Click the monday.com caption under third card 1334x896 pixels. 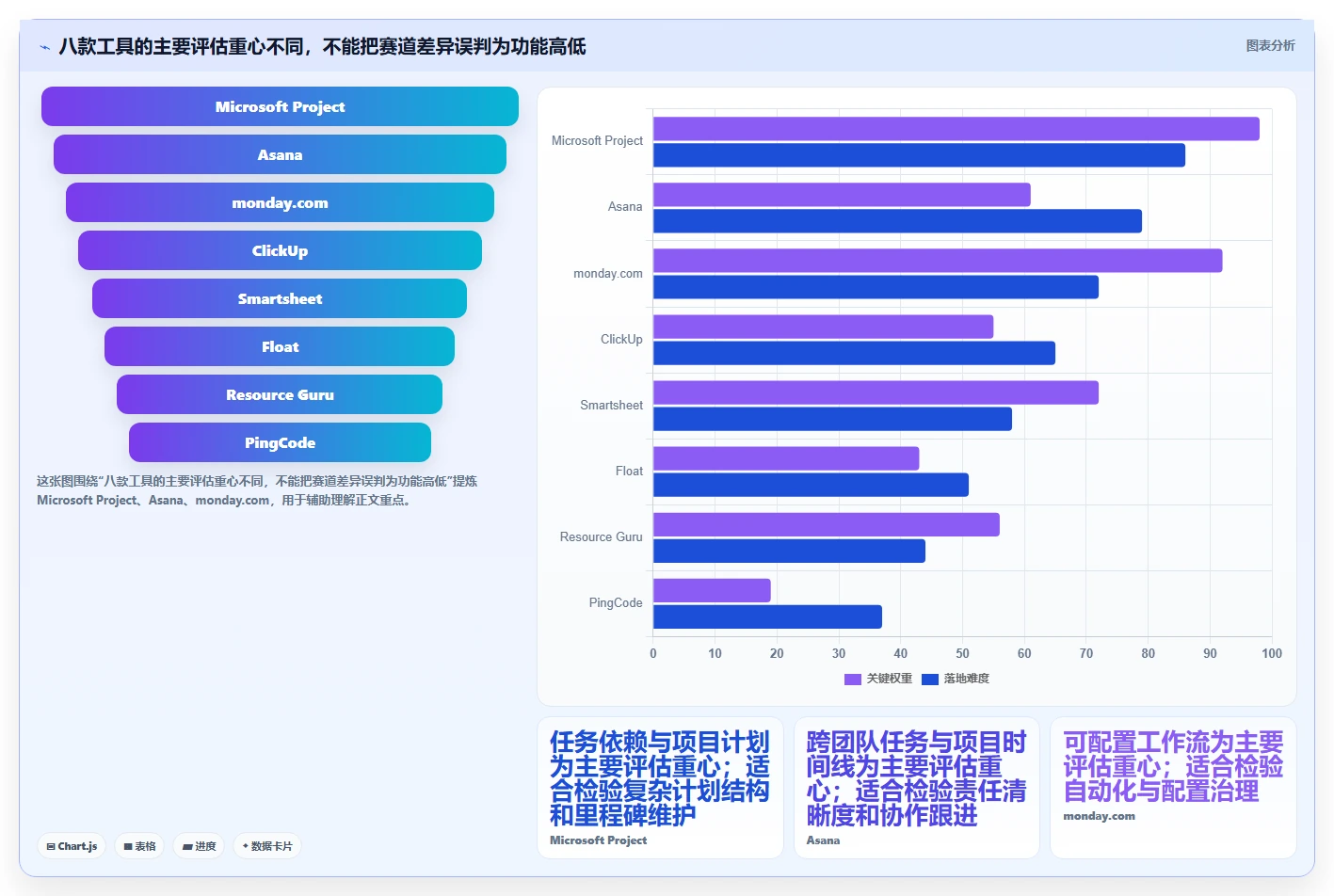[1099, 816]
